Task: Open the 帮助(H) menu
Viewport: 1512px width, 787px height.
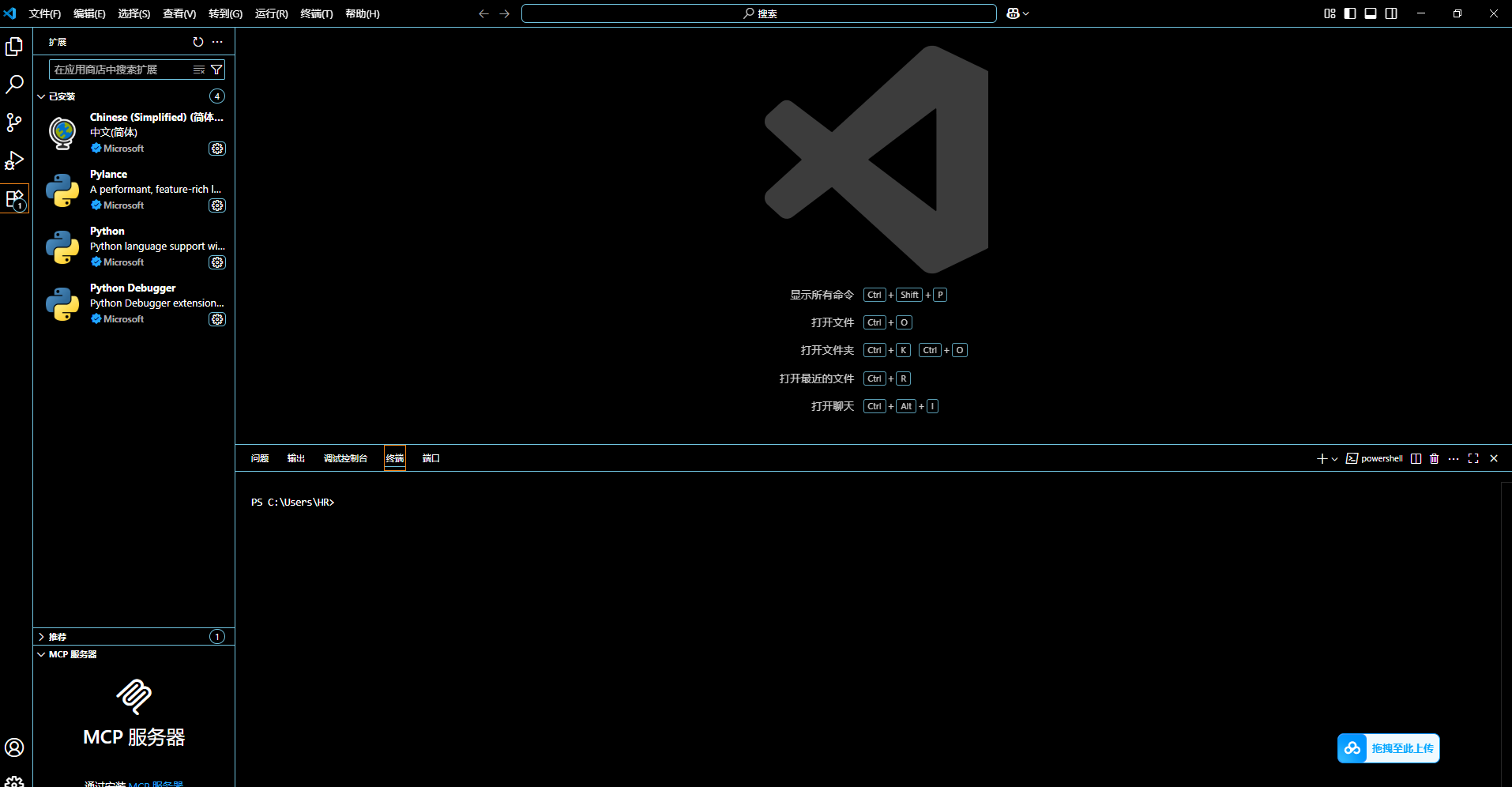Action: tap(362, 13)
